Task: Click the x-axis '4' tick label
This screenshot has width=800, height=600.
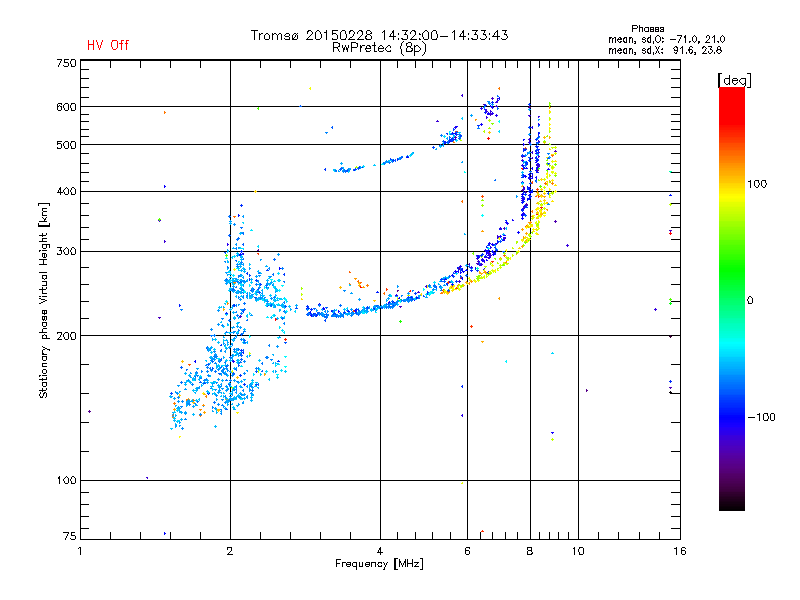Action: 380,551
